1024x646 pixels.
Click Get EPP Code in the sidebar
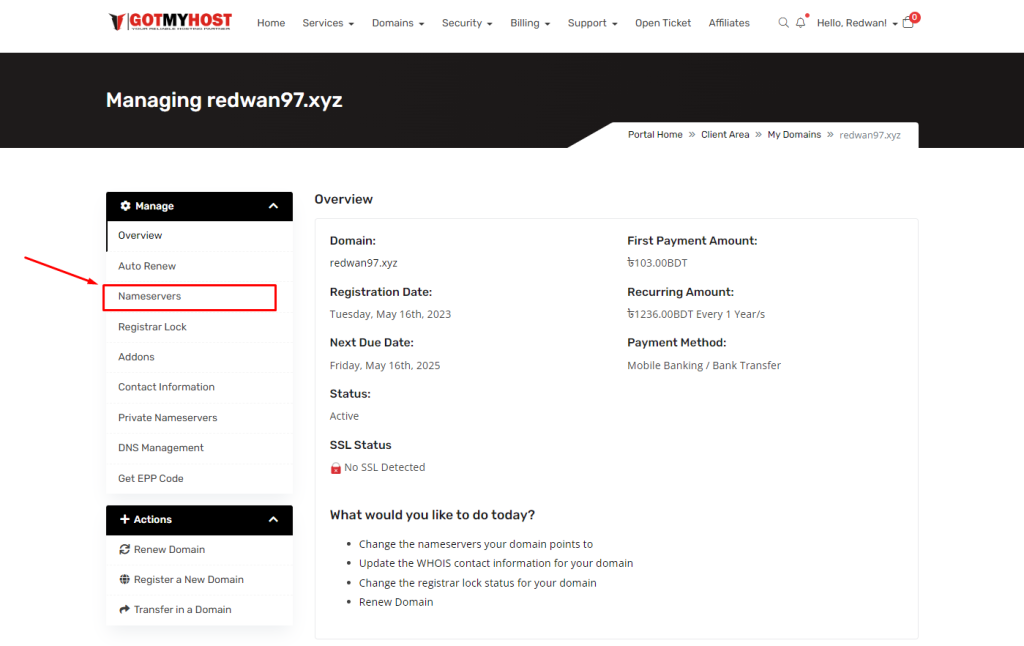pyautogui.click(x=151, y=478)
